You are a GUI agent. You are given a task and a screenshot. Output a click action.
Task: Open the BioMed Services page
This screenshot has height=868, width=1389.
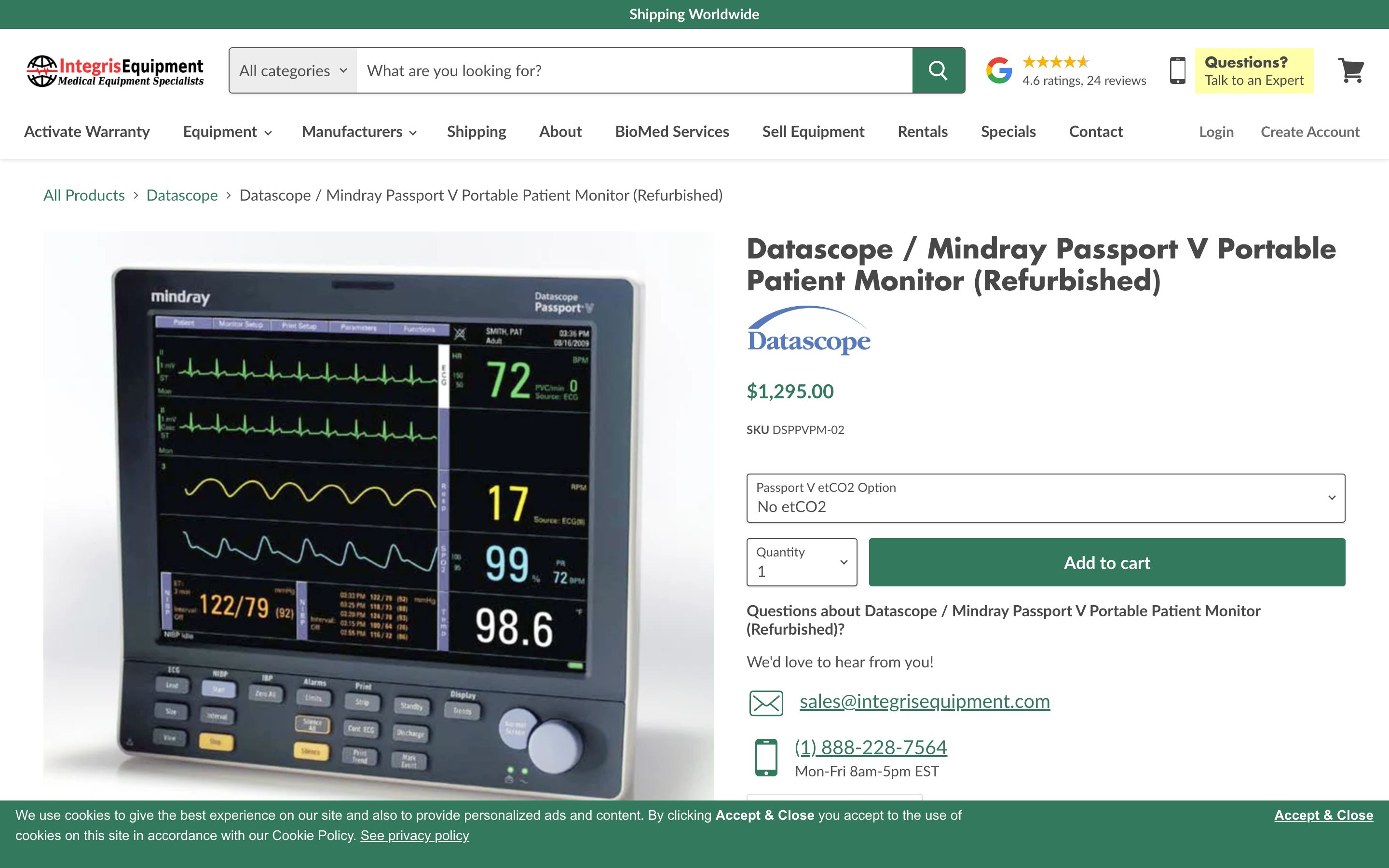coord(671,132)
